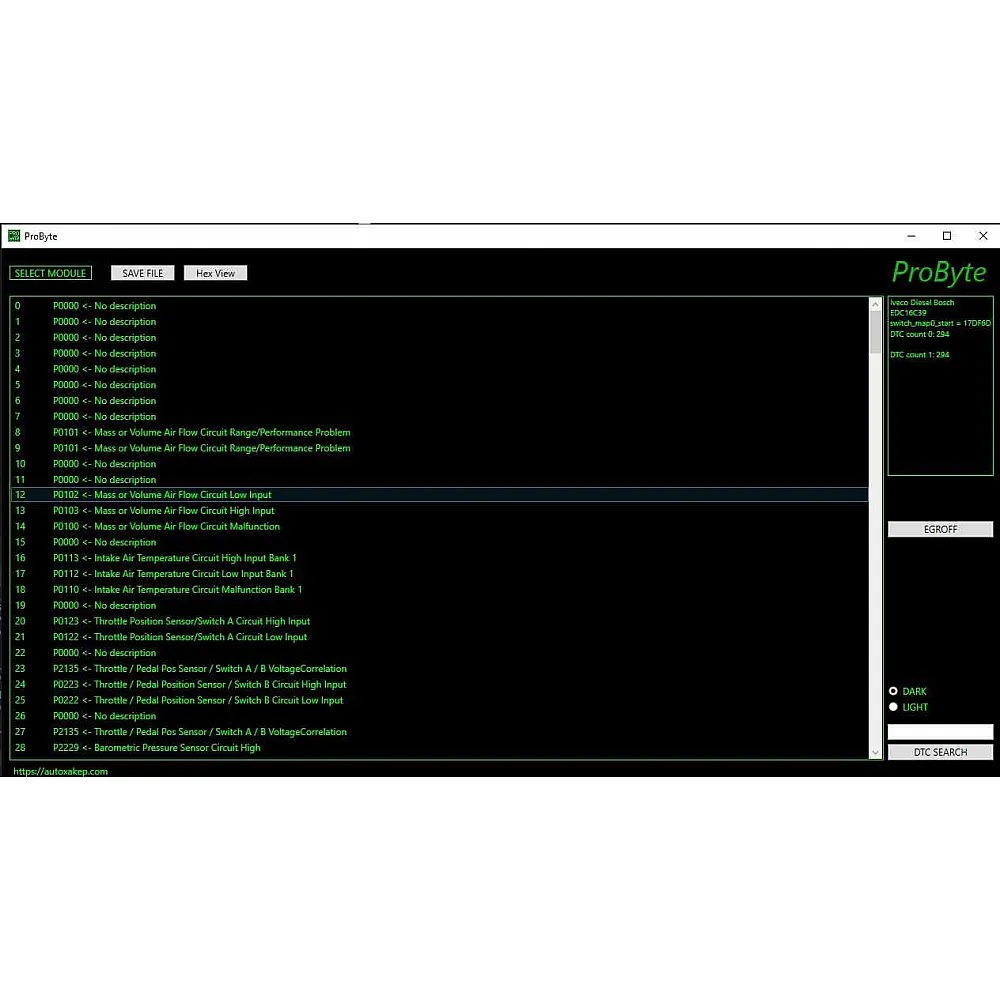Click the SELECT MODULE button
This screenshot has width=1000, height=1000.
pos(51,273)
